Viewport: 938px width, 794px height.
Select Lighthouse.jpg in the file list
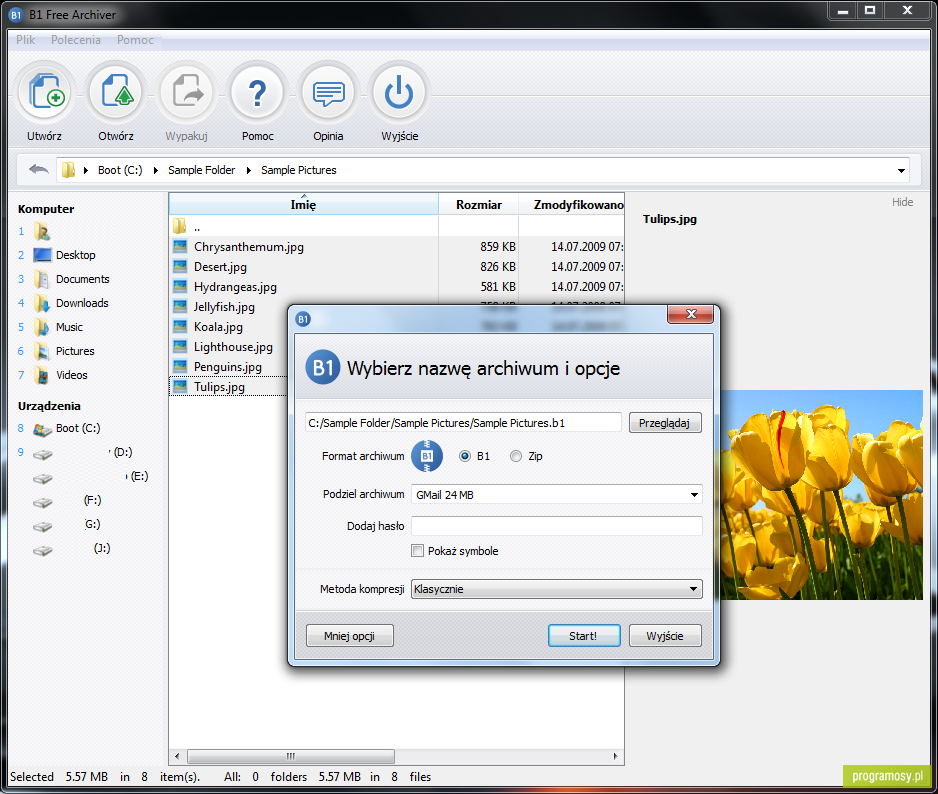pyautogui.click(x=233, y=346)
